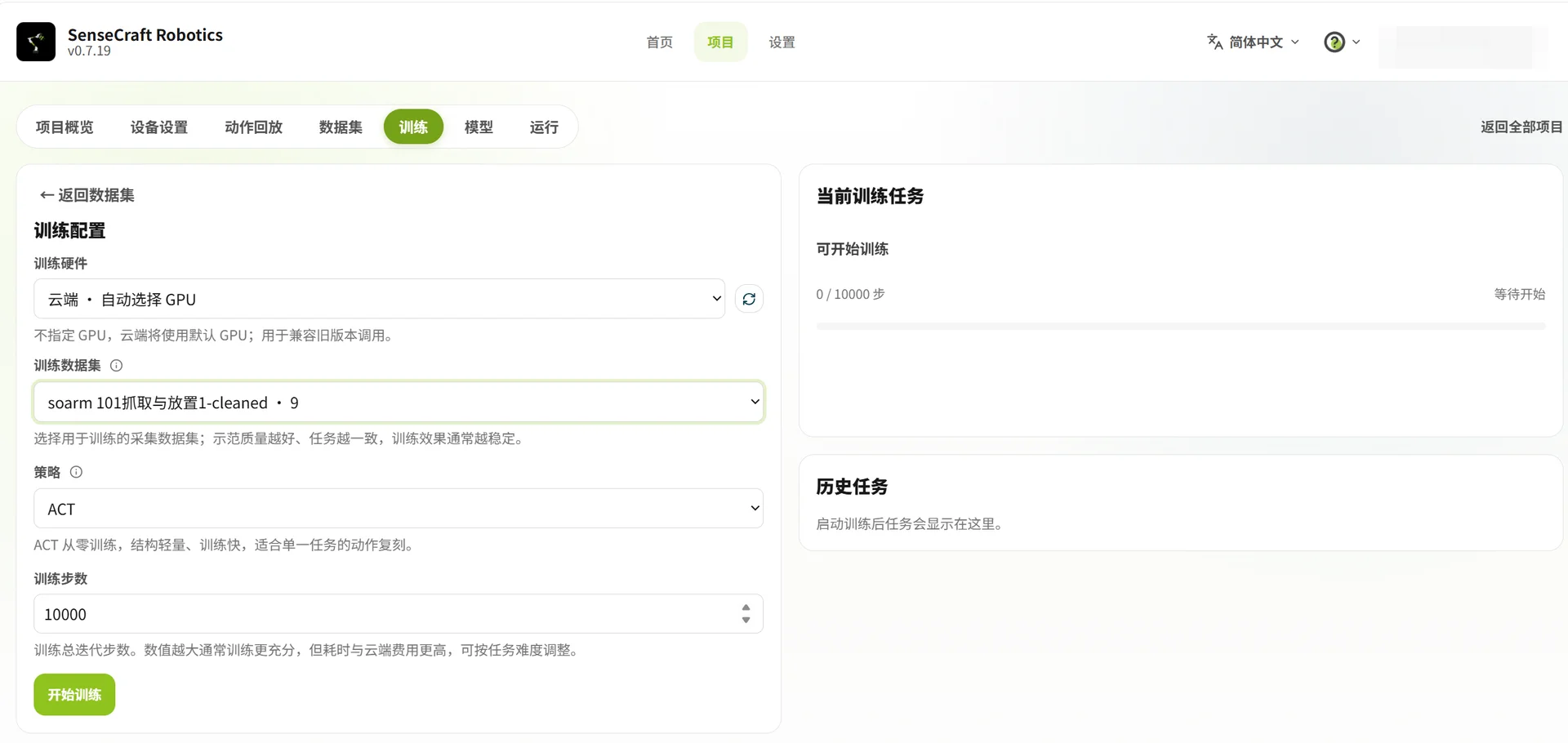The height and width of the screenshot is (743, 1568).
Task: Click ← 返回数据集 link
Action: point(87,195)
